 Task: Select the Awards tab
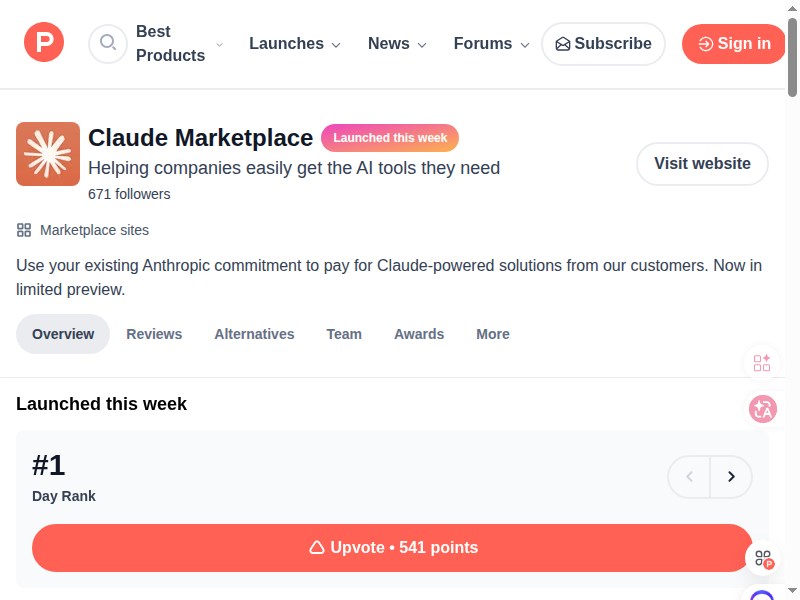[x=419, y=334]
